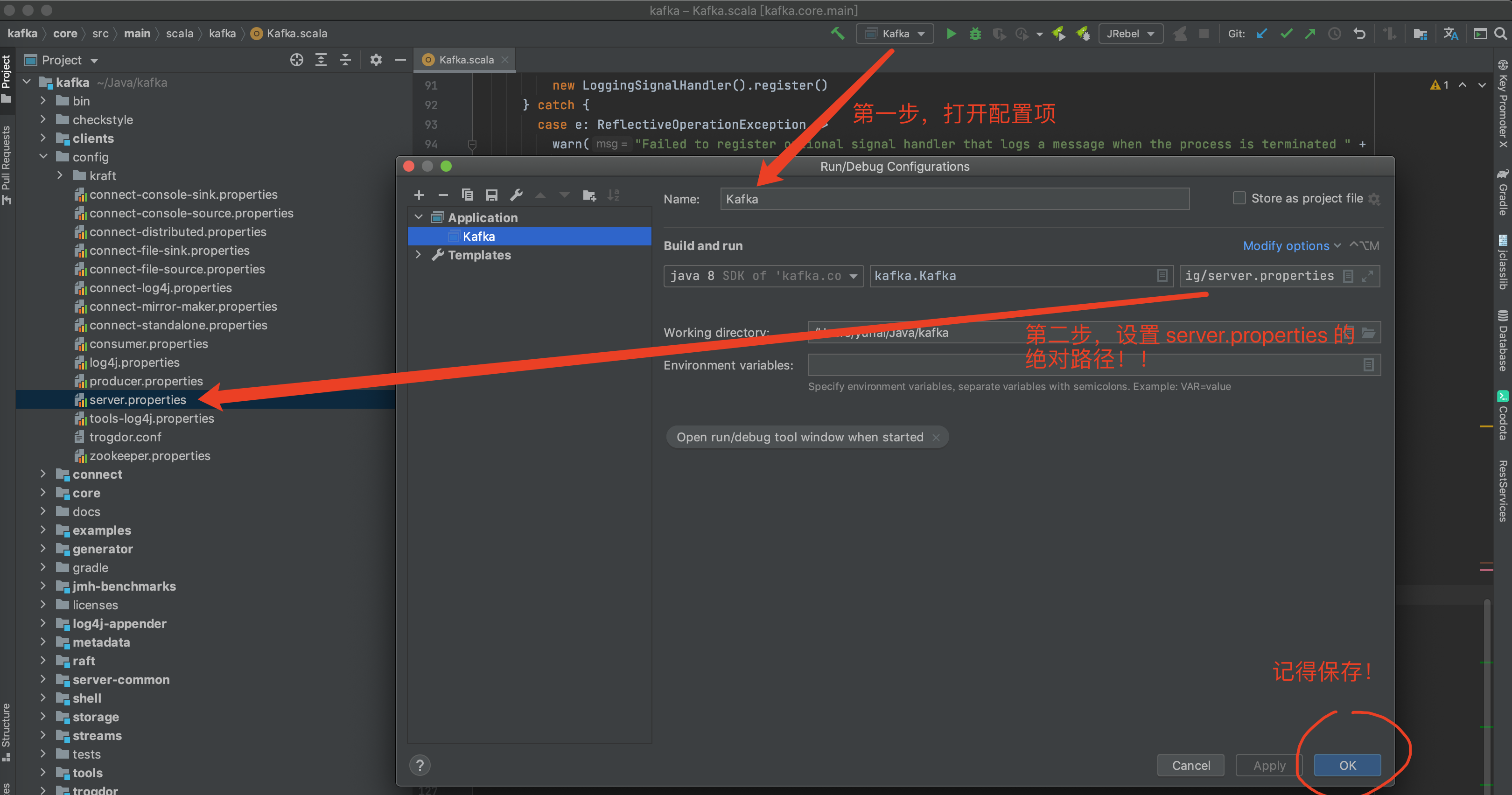Click the copy configuration icon
The image size is (1512, 795).
467,195
